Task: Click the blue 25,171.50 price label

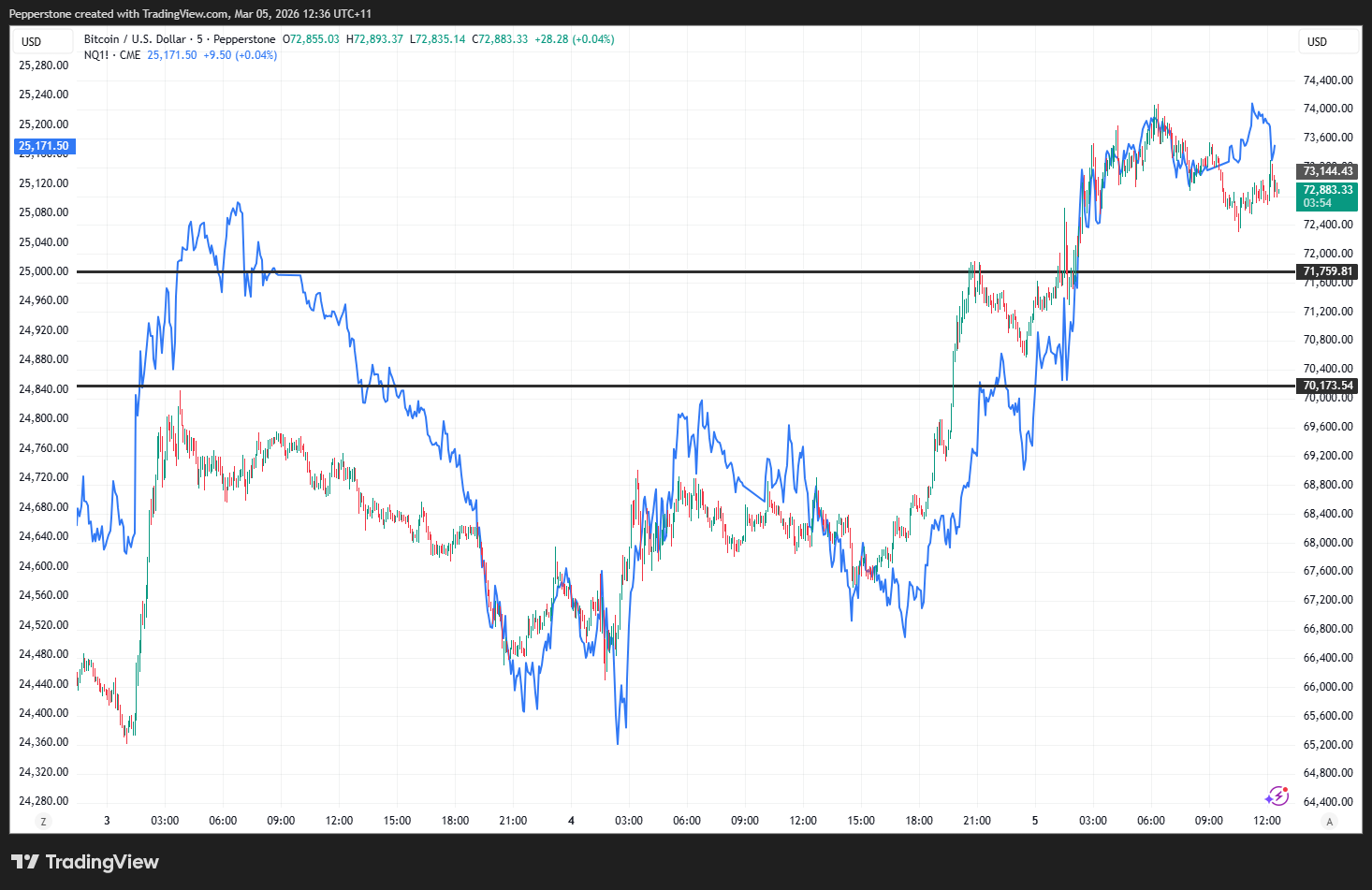Action: click(44, 146)
